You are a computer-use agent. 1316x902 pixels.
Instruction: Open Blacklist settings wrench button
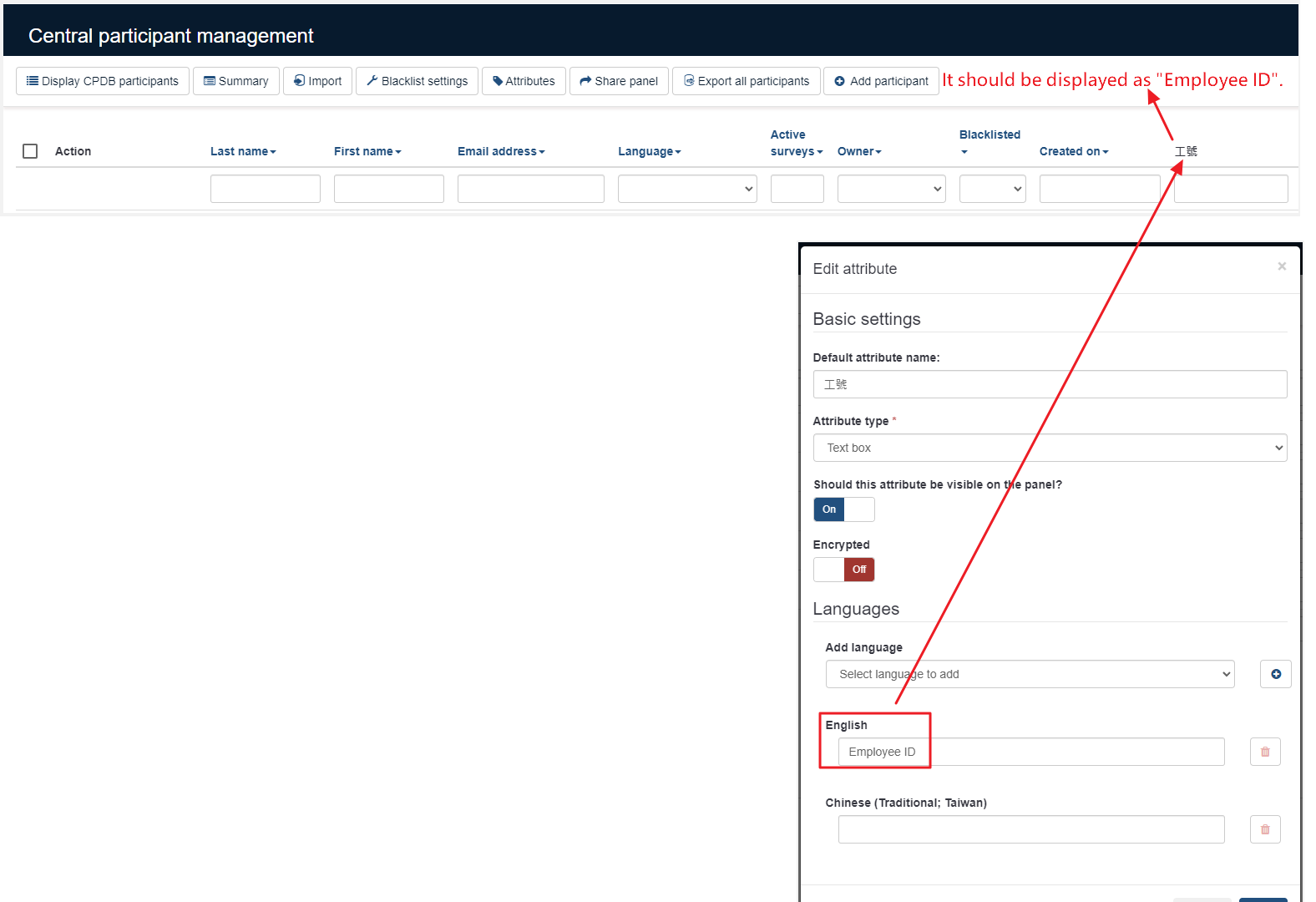click(x=416, y=81)
